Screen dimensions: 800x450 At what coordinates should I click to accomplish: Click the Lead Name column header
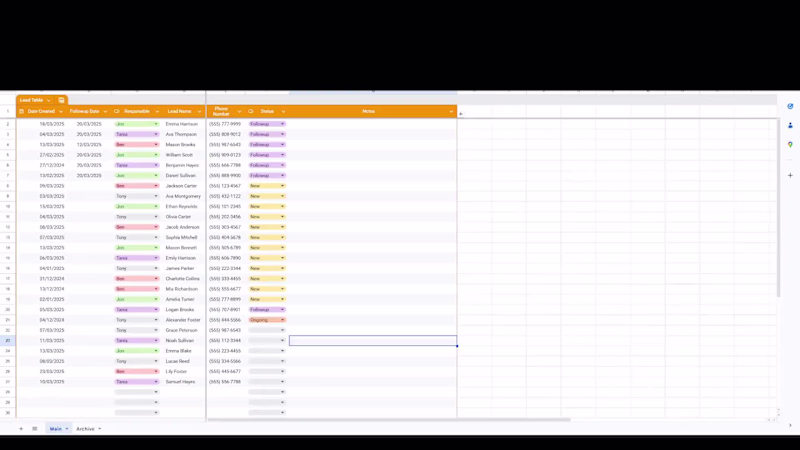179,111
